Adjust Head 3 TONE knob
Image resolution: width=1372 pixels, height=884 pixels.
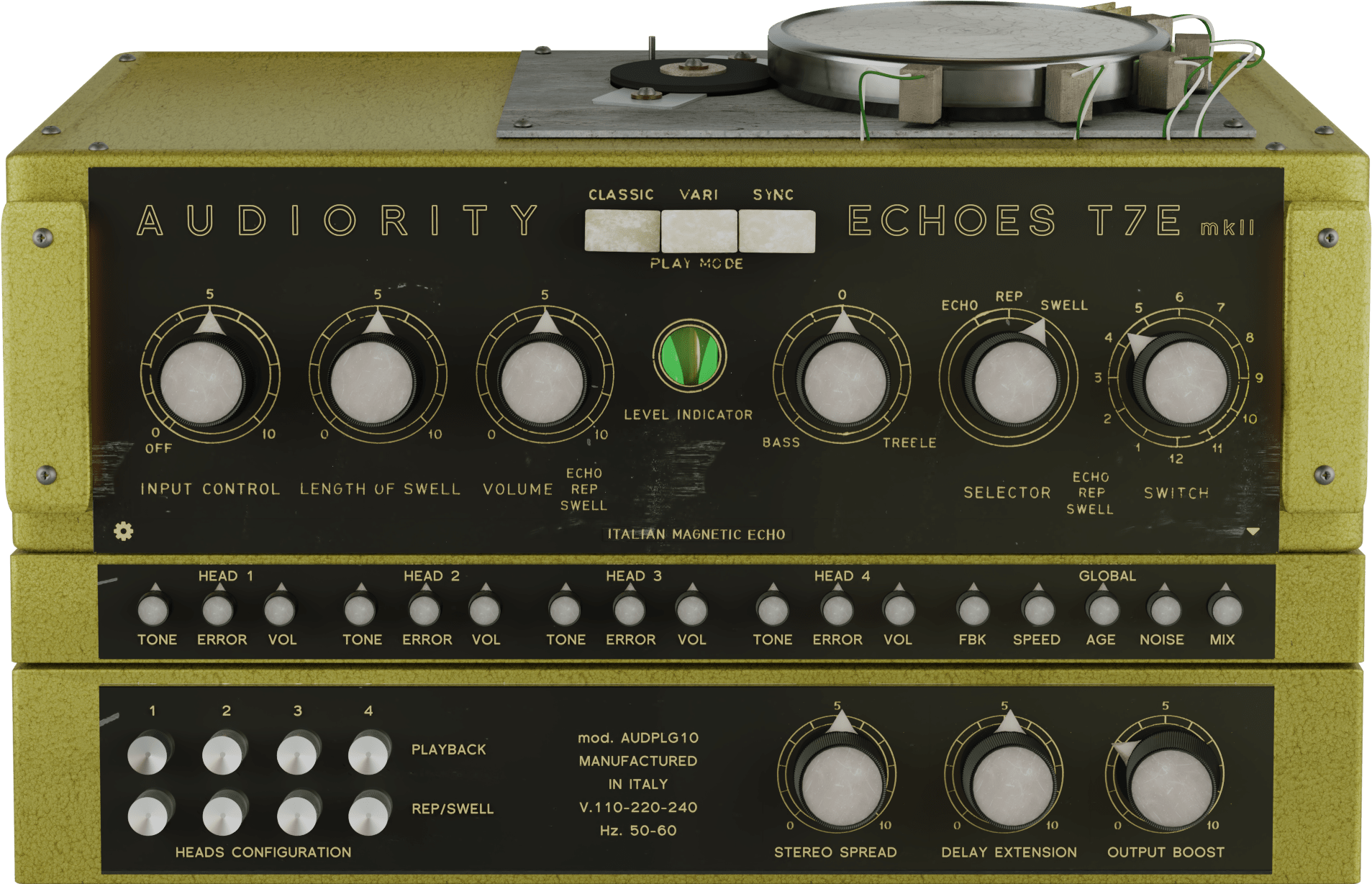pos(565,609)
